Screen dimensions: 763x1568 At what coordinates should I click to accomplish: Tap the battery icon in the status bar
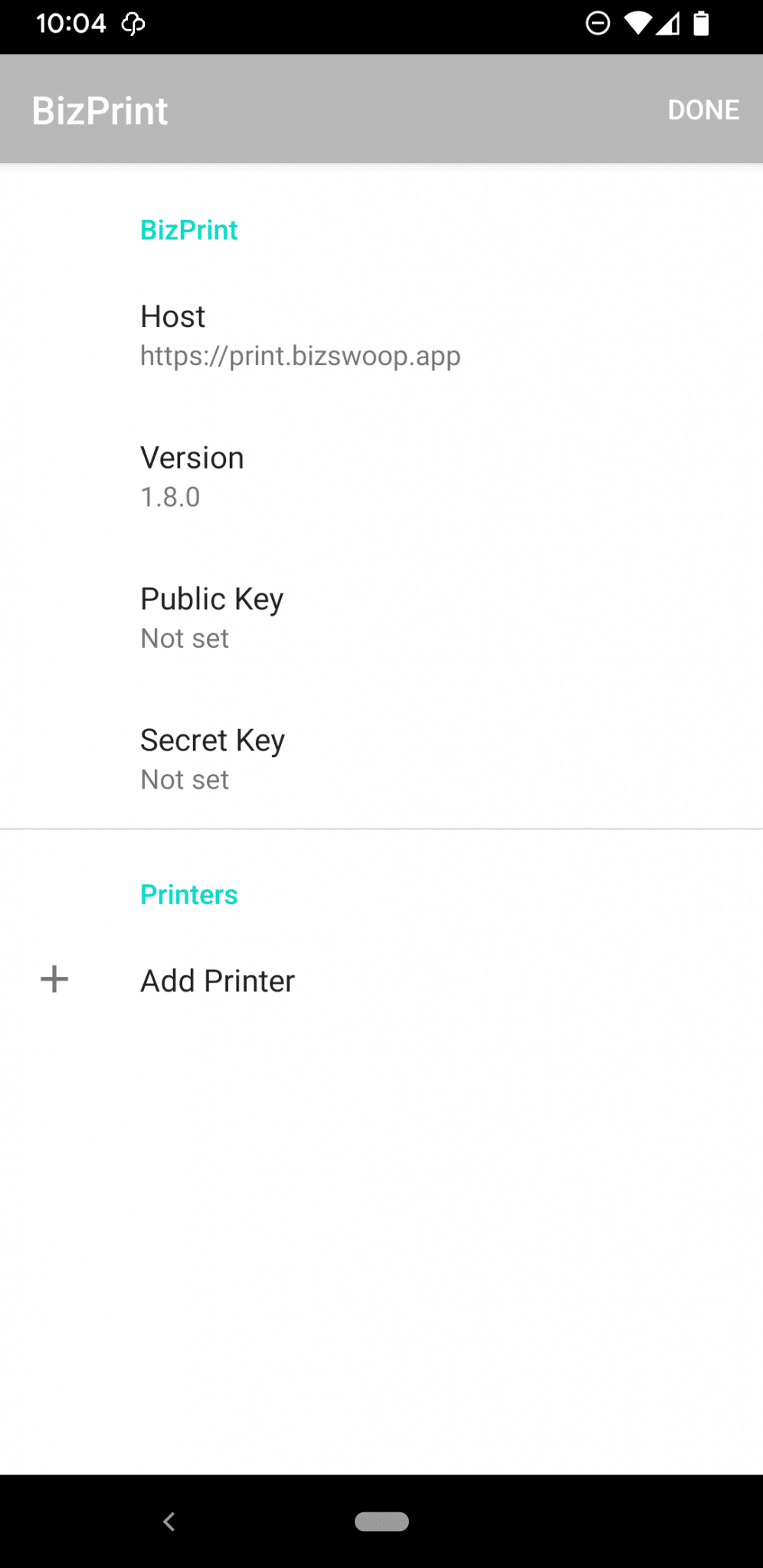point(702,24)
